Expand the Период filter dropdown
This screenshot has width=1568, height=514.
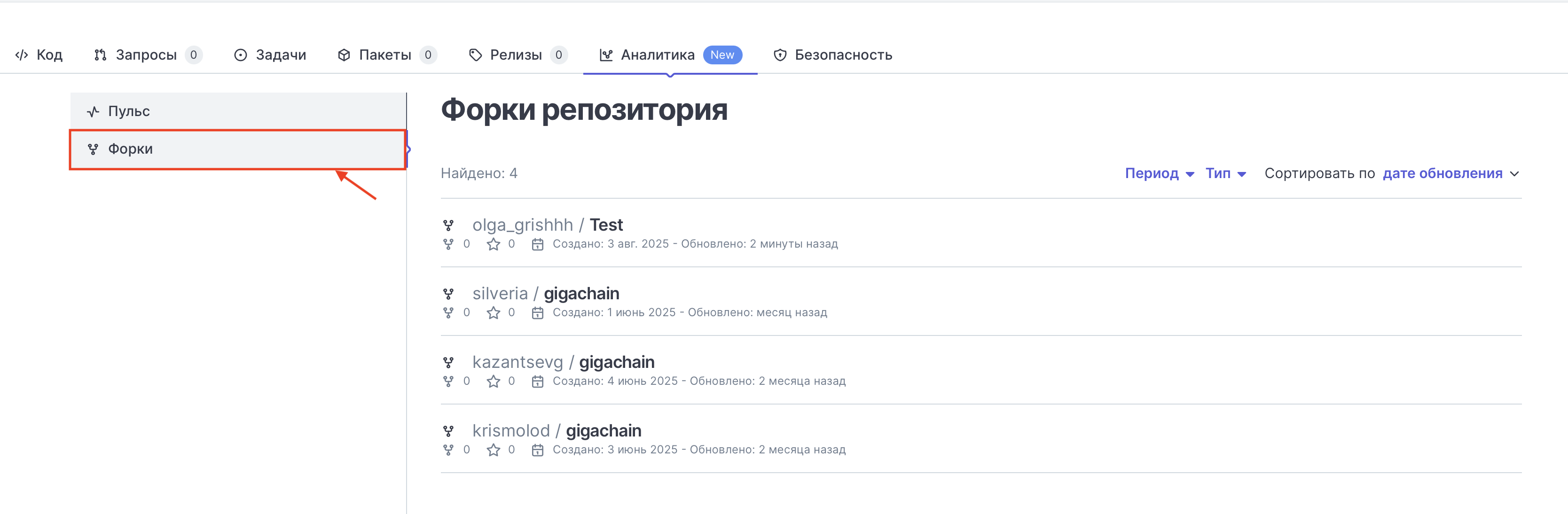pyautogui.click(x=1159, y=173)
